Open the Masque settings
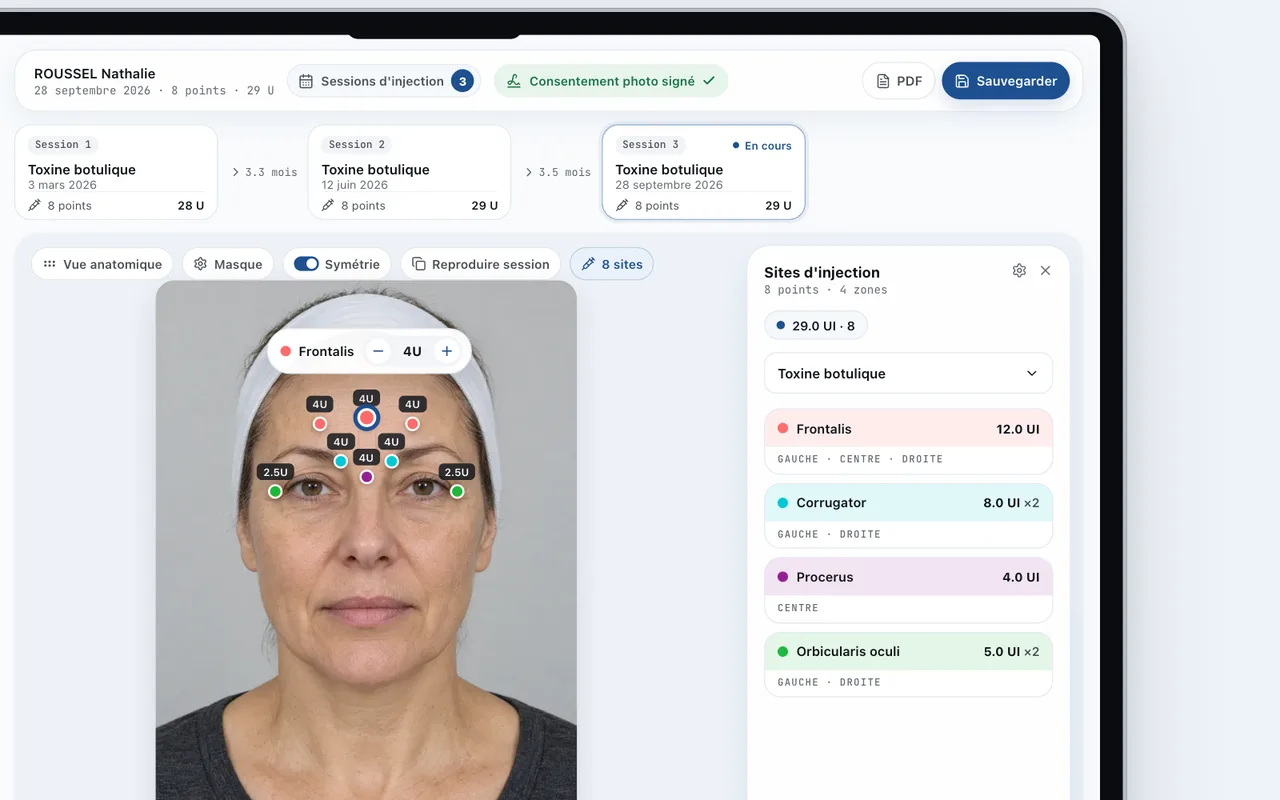Screen dimensions: 1280x800 (228, 264)
